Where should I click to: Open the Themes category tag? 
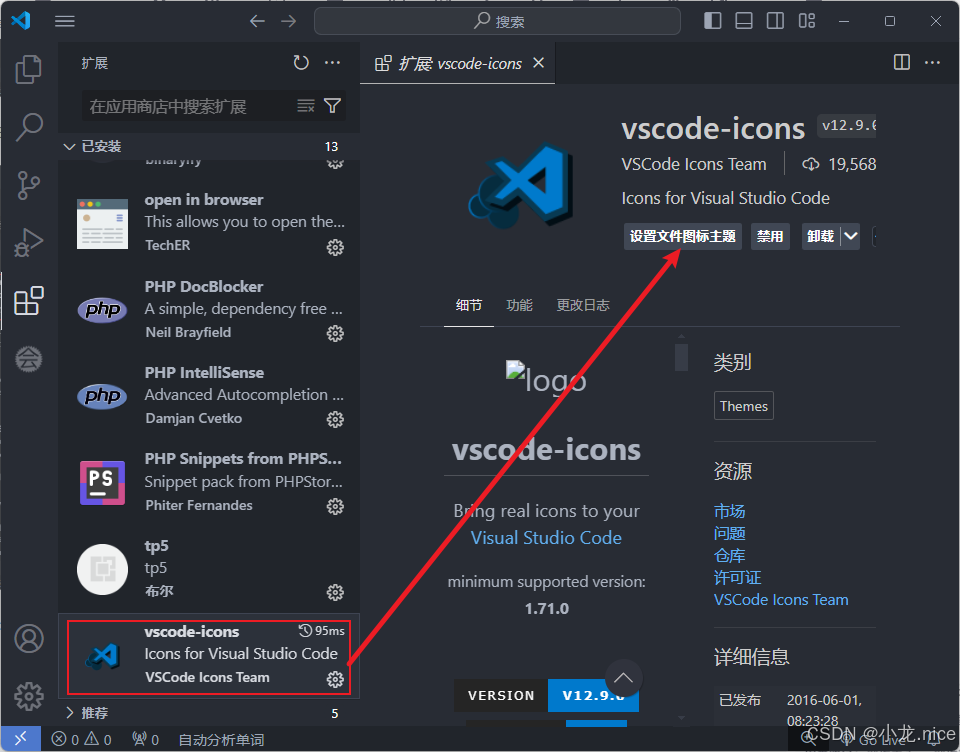point(743,406)
